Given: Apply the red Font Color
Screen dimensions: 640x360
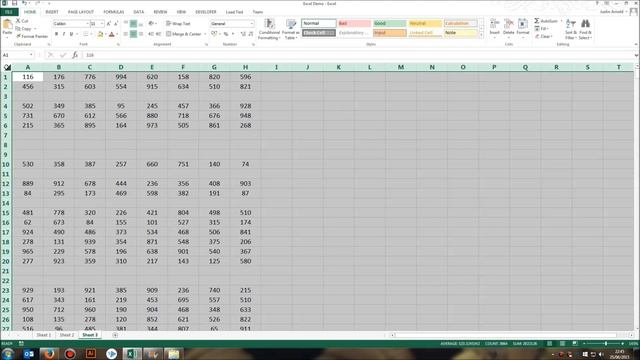Looking at the screenshot, I should tap(111, 34).
